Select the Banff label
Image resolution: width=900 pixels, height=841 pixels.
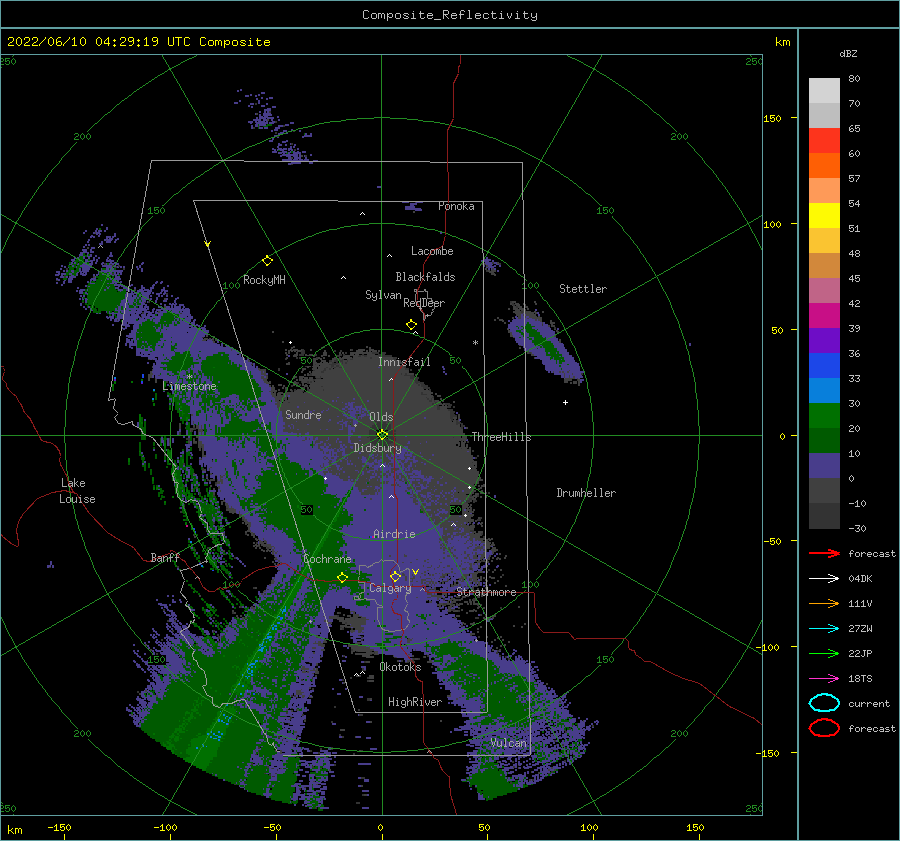(x=165, y=557)
